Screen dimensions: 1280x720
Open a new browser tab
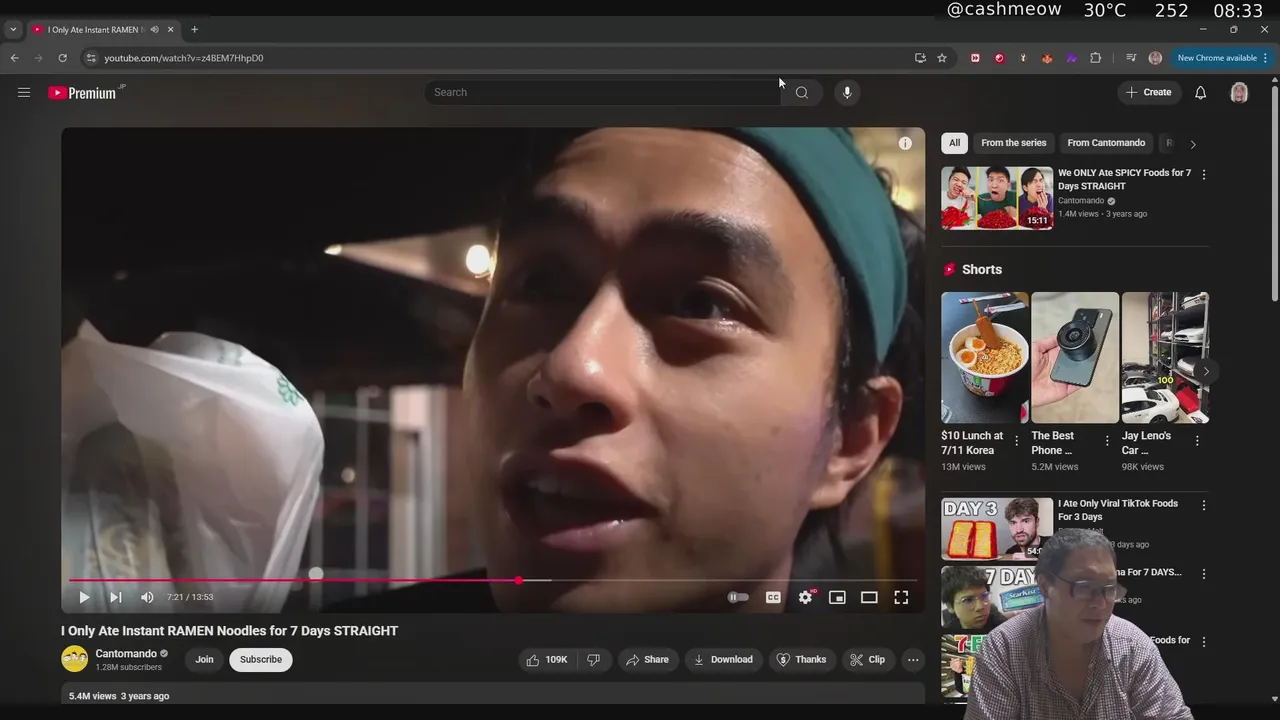[x=194, y=29]
